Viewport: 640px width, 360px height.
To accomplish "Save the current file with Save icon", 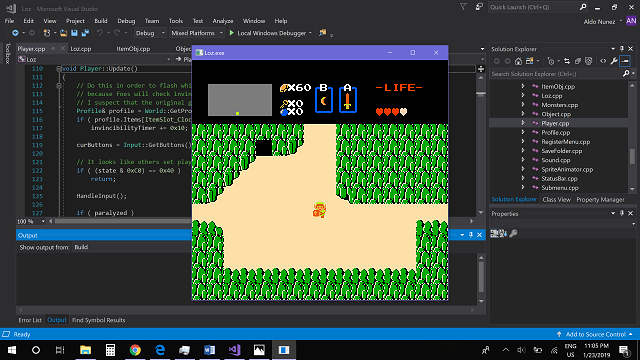I will coord(74,33).
